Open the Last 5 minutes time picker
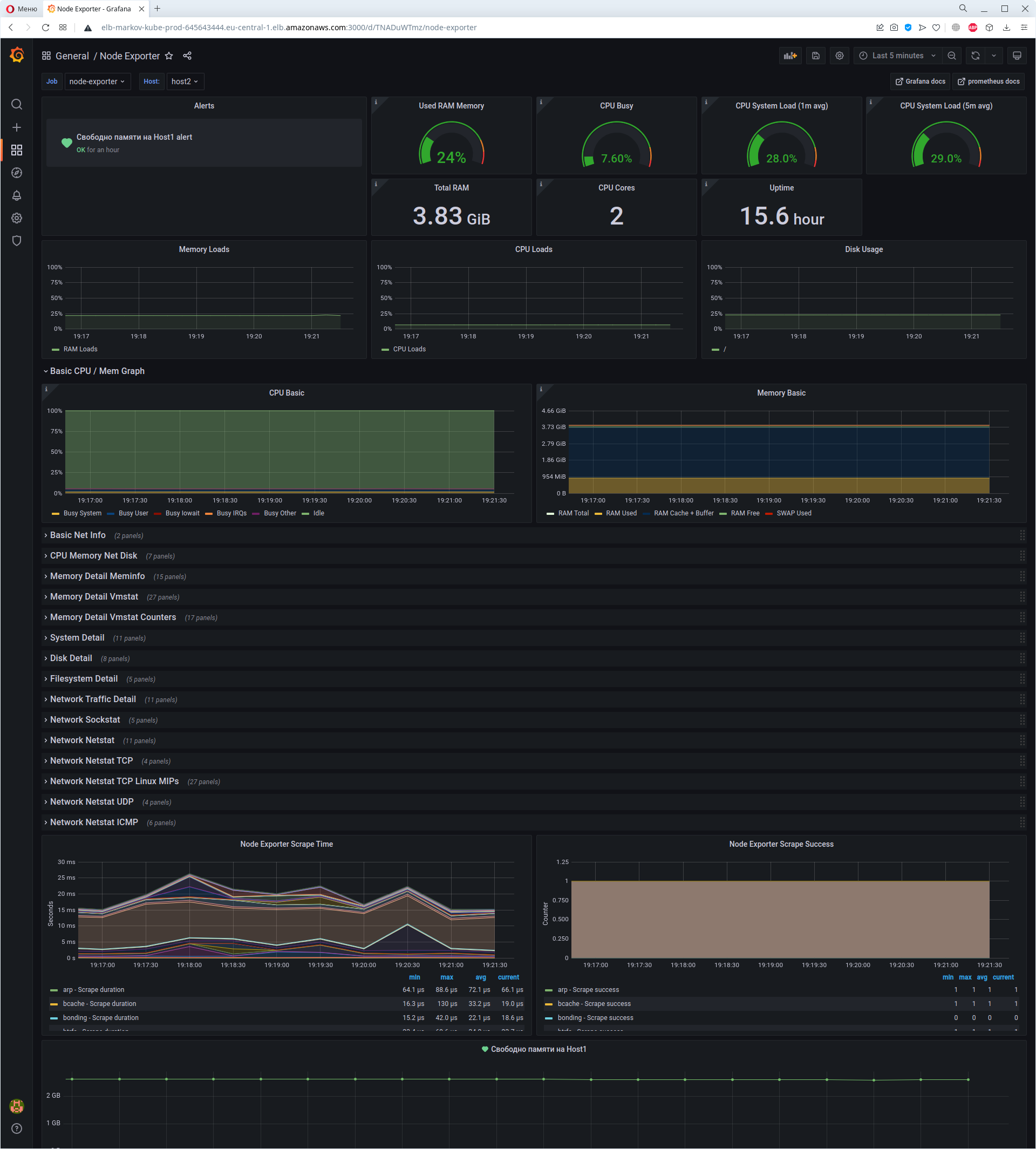 897,56
